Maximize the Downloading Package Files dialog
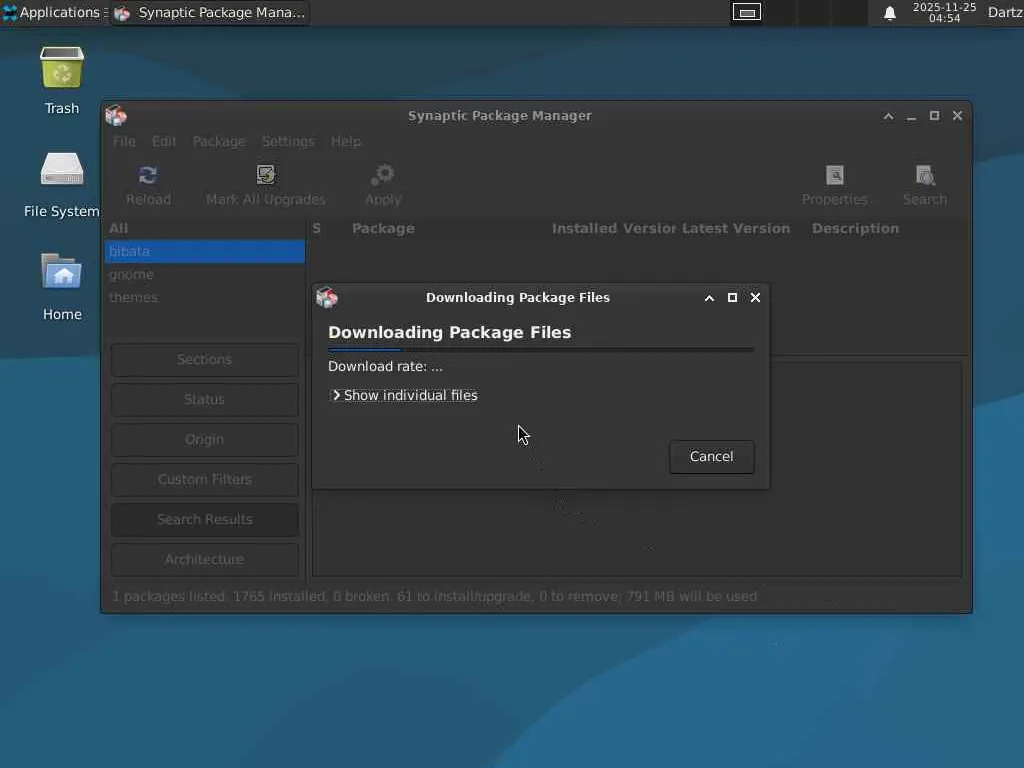Screen dimensions: 1024x768 732,298
